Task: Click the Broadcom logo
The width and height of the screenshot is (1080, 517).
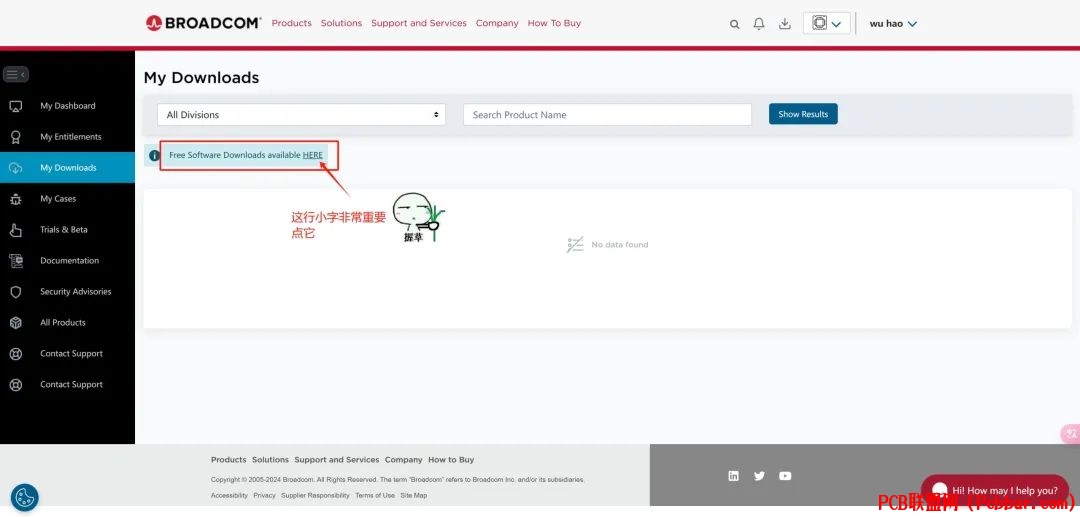Action: coord(203,23)
